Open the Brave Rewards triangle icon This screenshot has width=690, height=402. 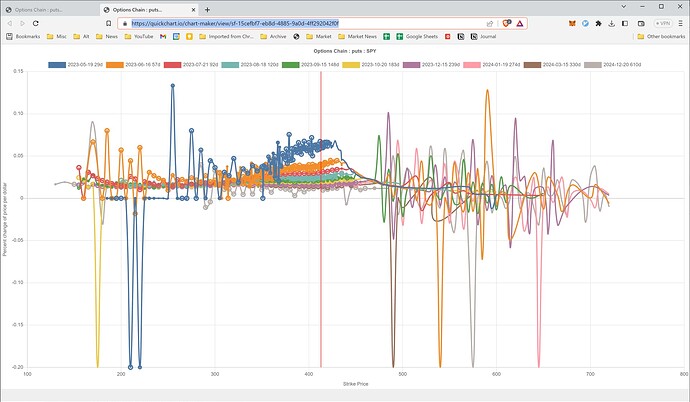click(x=520, y=23)
